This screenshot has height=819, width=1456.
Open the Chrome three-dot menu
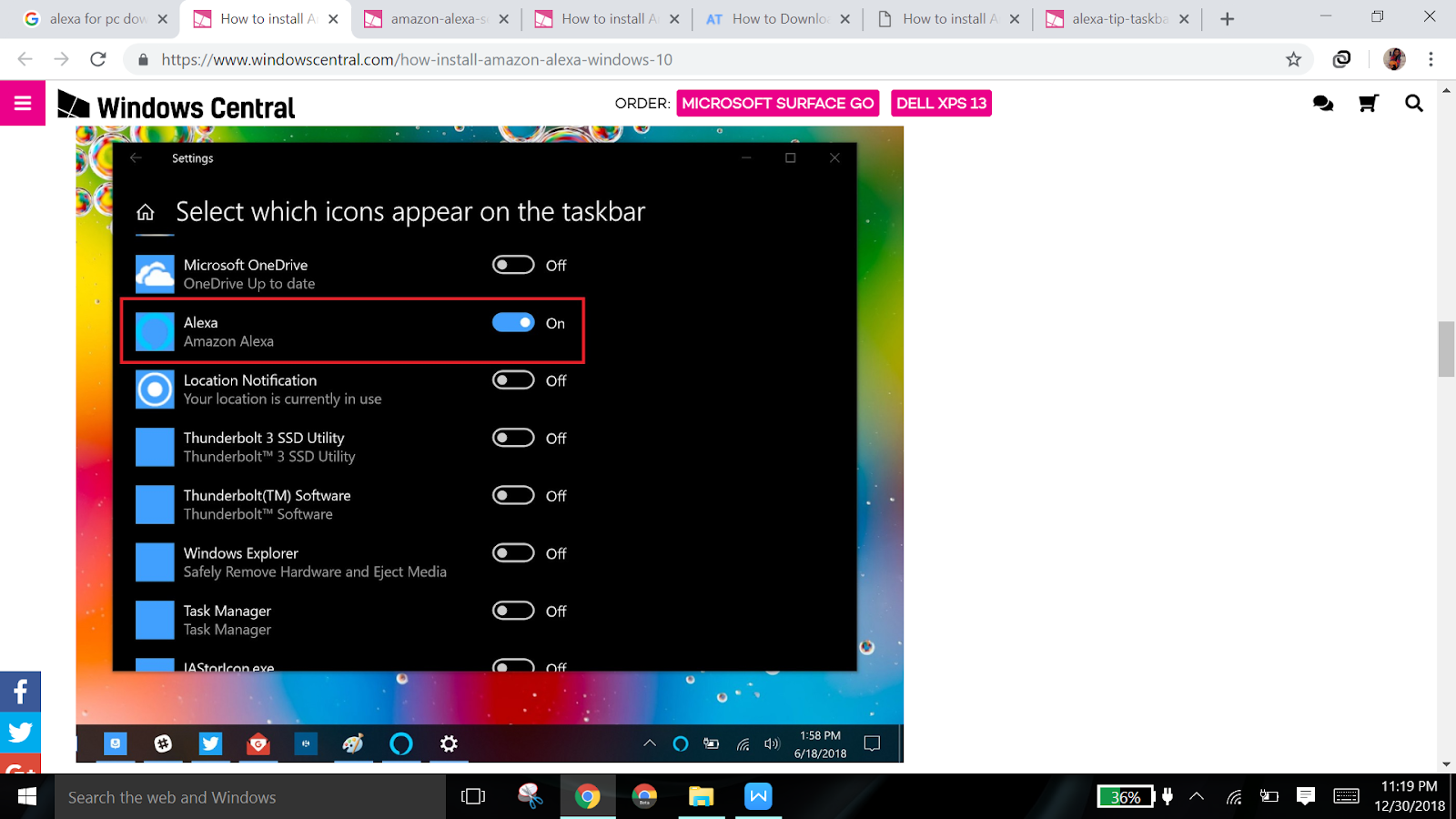(x=1431, y=59)
